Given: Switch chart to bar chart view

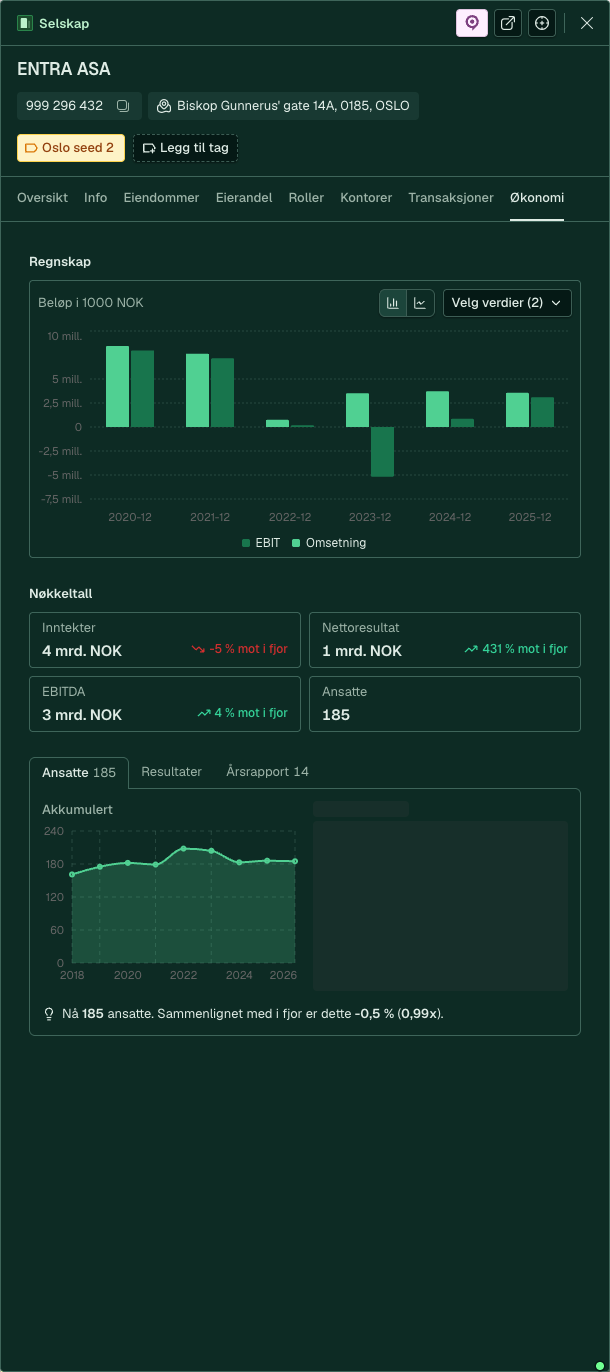Looking at the screenshot, I should (393, 302).
